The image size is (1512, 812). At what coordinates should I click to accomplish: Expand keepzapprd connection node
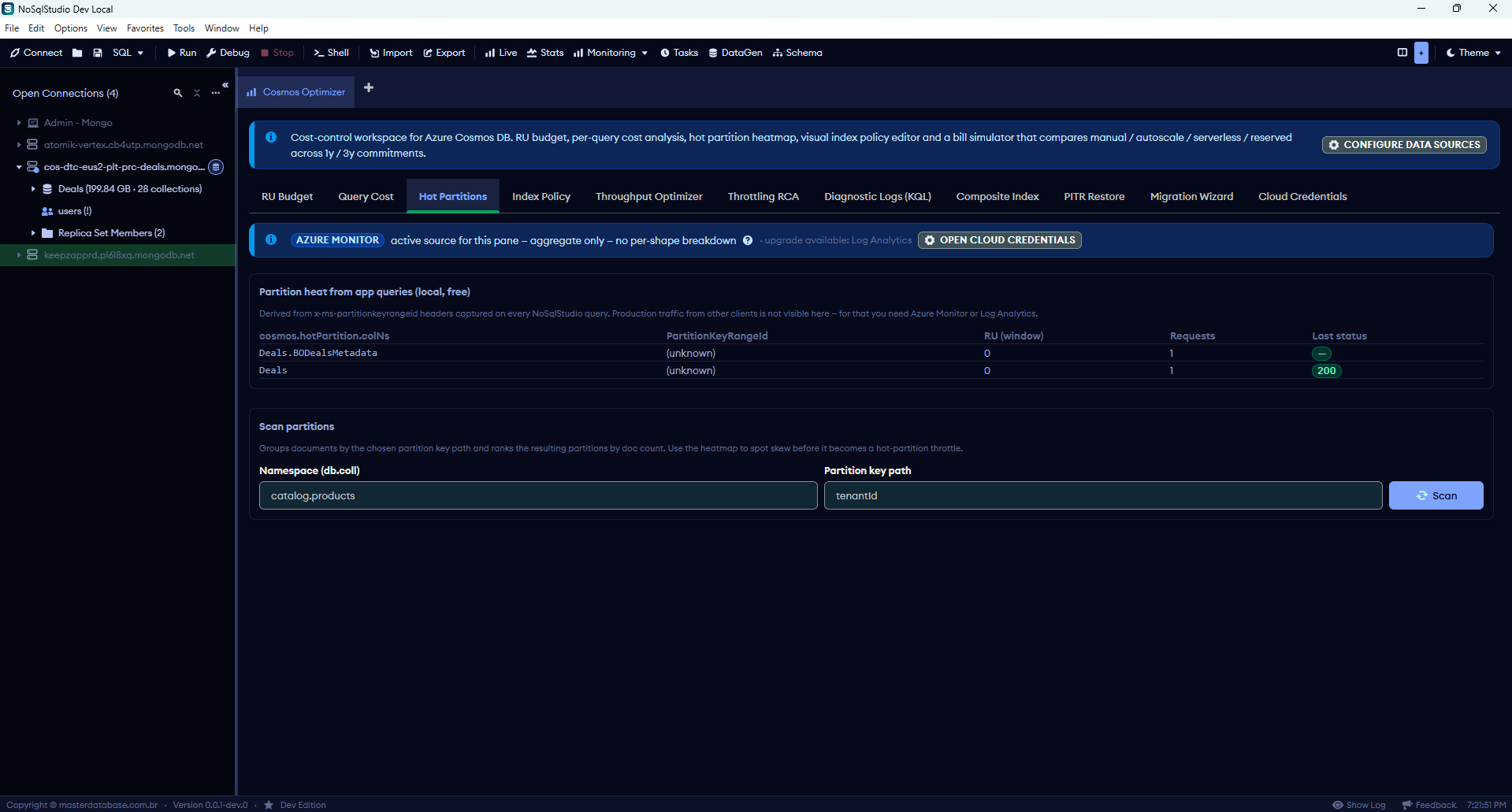coord(19,255)
